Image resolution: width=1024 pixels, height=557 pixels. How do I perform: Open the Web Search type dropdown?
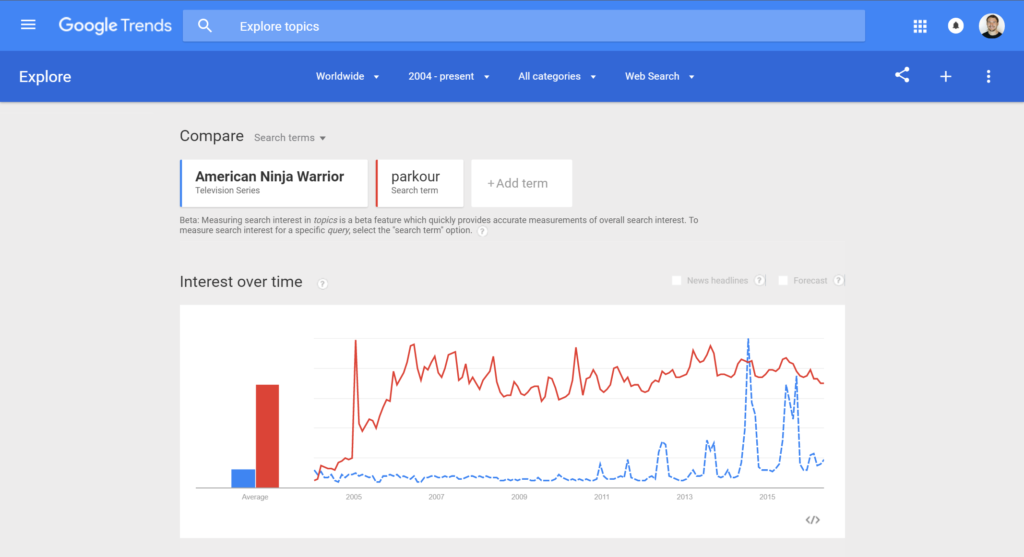[x=659, y=76]
